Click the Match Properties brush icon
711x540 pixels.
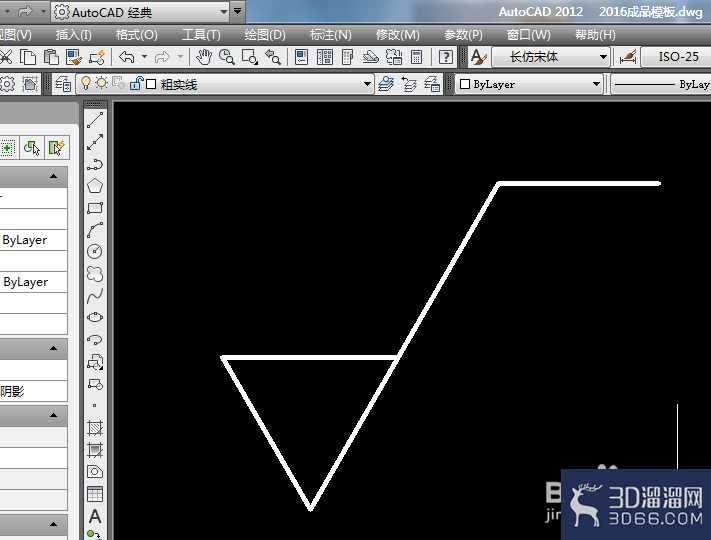[97, 57]
